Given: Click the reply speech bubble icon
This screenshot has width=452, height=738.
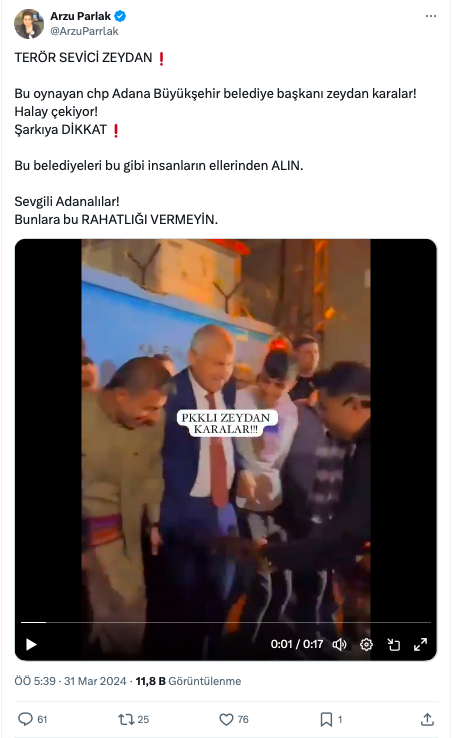Looking at the screenshot, I should [x=25, y=719].
